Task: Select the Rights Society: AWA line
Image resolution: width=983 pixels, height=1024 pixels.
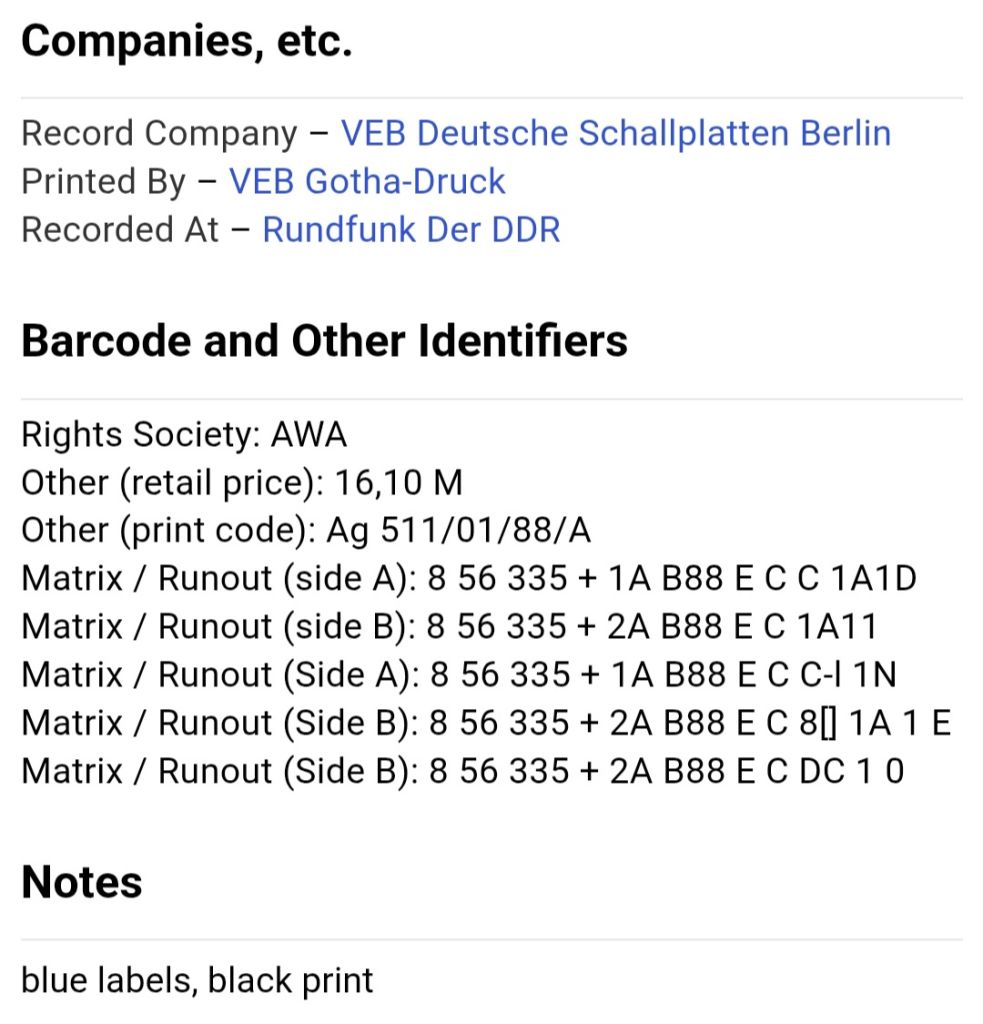Action: [x=184, y=434]
